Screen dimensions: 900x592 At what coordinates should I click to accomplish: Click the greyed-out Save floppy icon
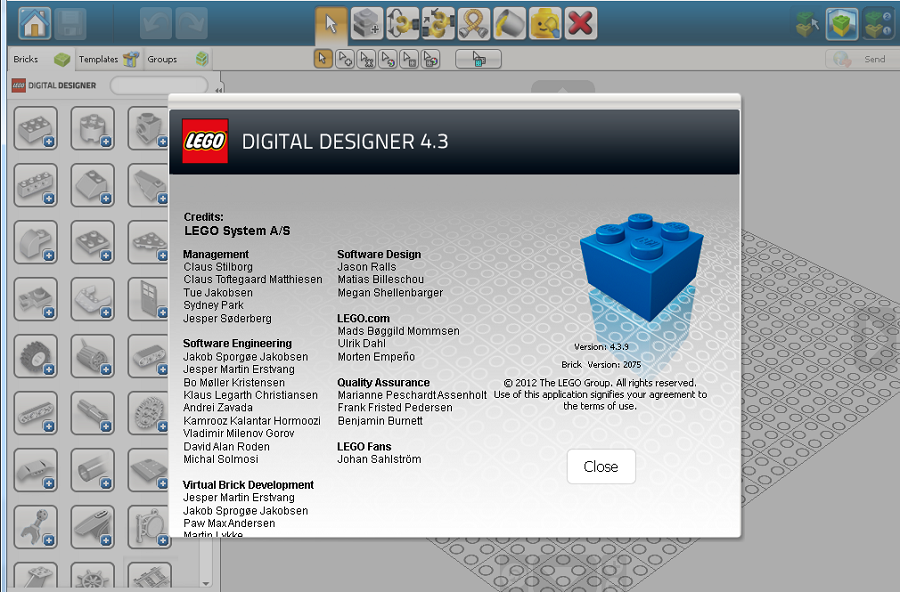(70, 24)
